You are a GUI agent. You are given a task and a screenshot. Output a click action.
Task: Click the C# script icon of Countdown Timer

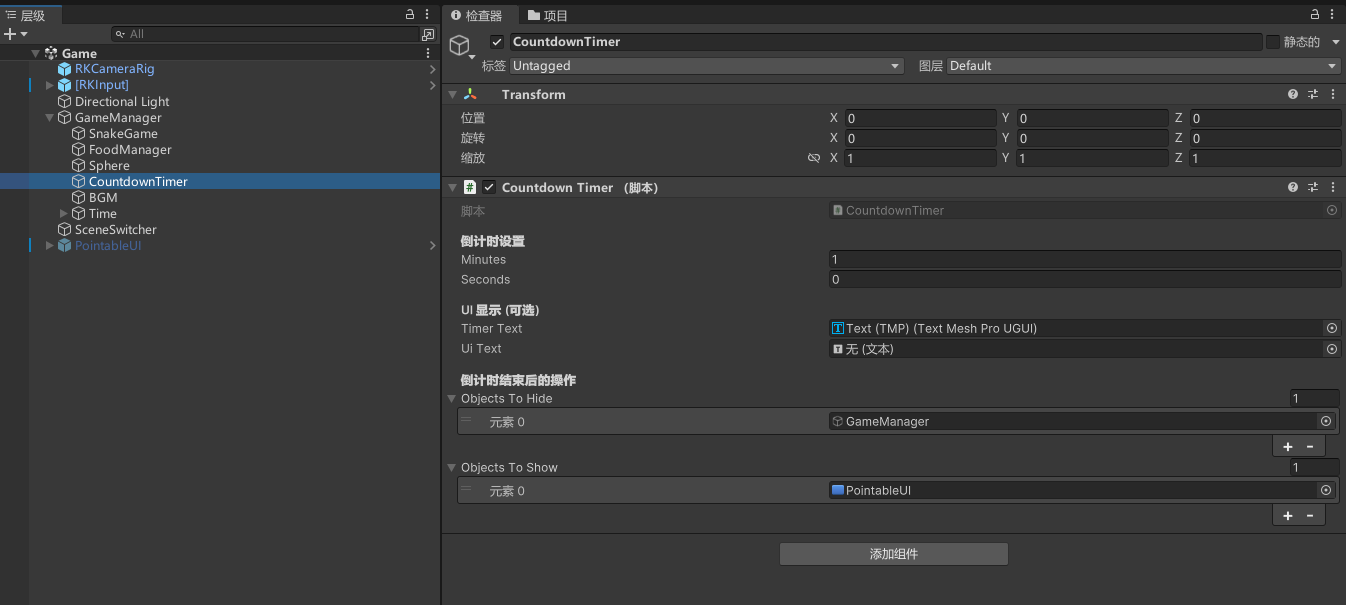click(470, 187)
